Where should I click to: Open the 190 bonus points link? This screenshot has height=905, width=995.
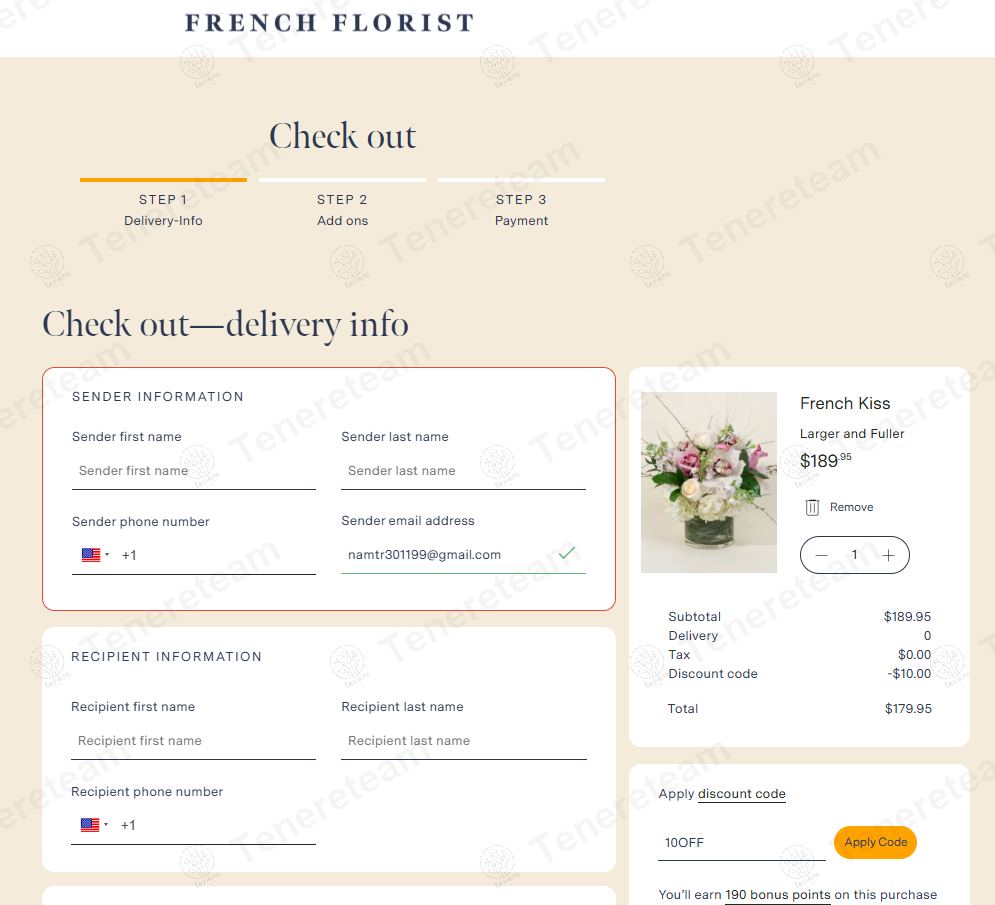777,895
